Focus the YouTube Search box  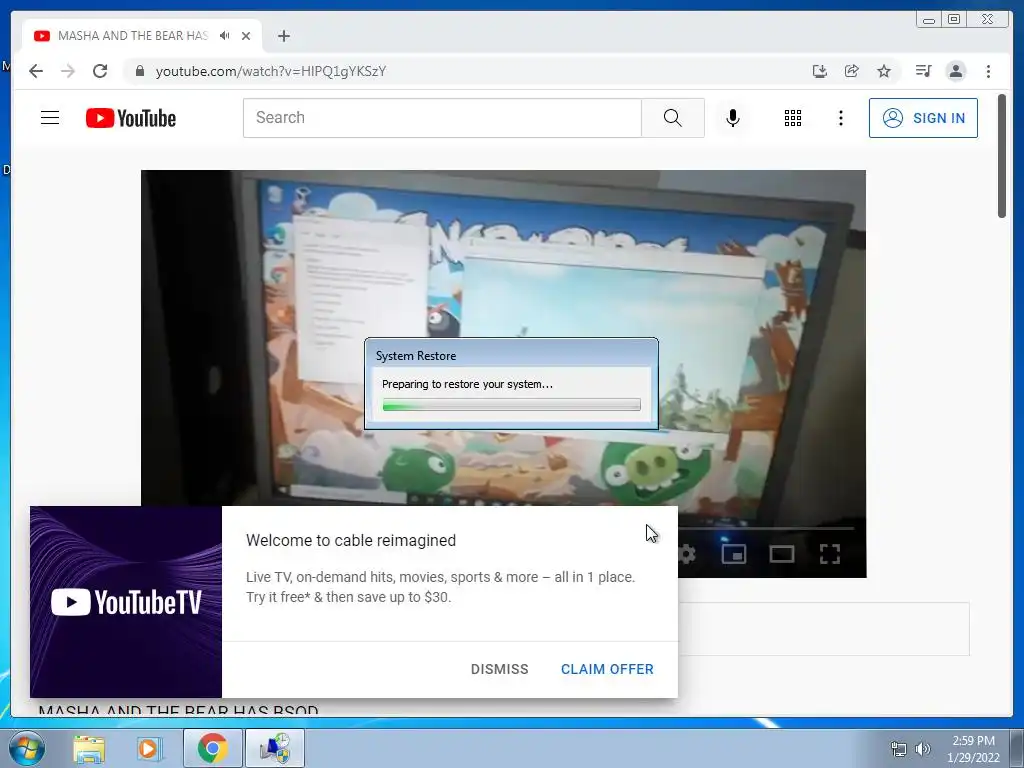tap(442, 118)
